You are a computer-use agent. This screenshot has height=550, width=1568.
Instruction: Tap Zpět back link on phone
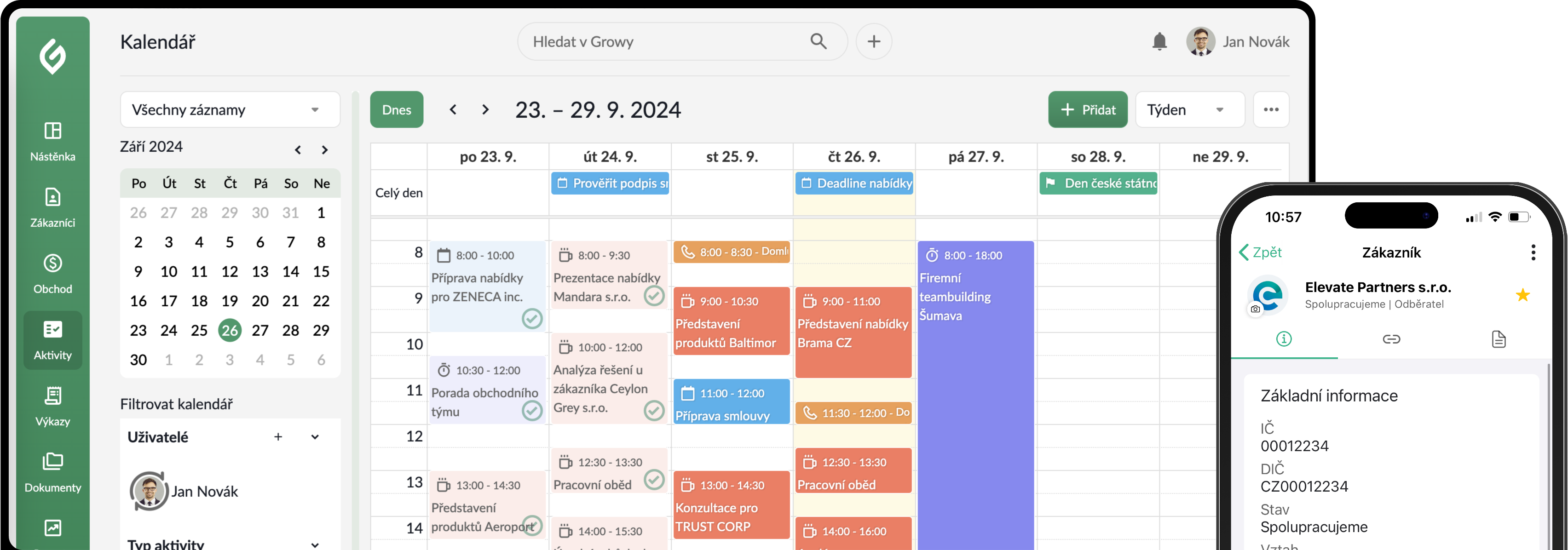[x=1261, y=252]
